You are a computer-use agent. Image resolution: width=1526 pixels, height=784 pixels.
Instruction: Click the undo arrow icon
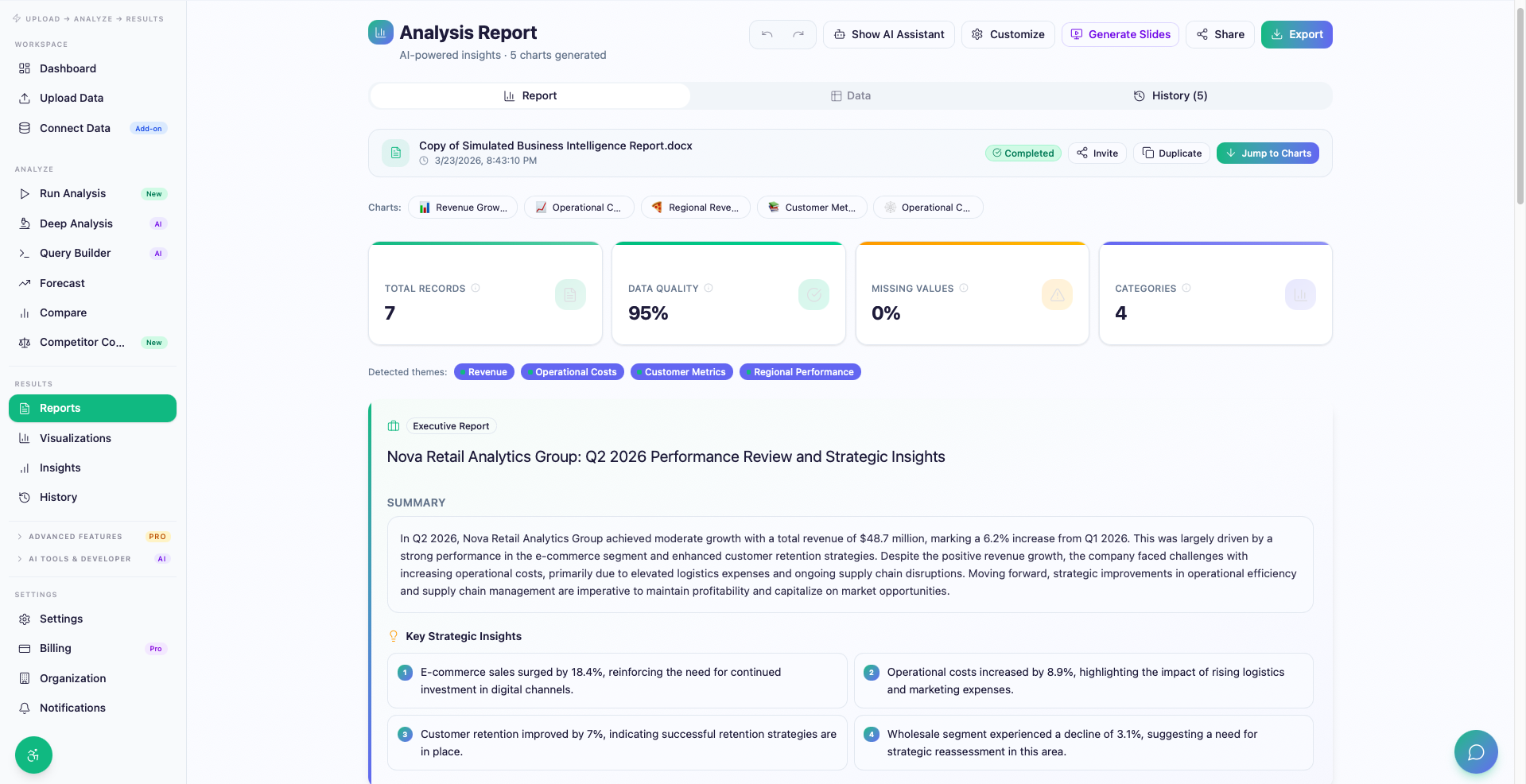(767, 34)
